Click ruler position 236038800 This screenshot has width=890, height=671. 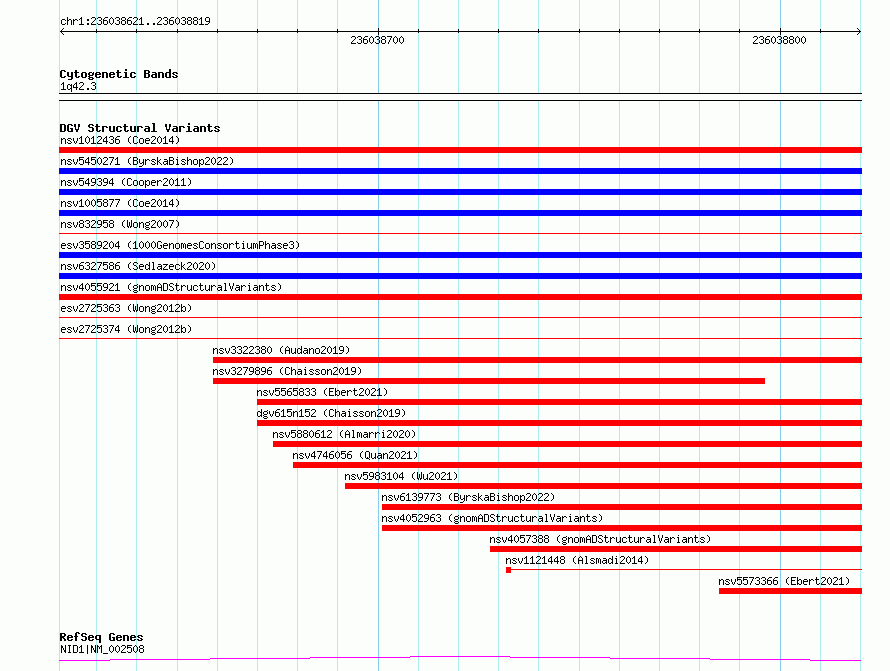779,40
